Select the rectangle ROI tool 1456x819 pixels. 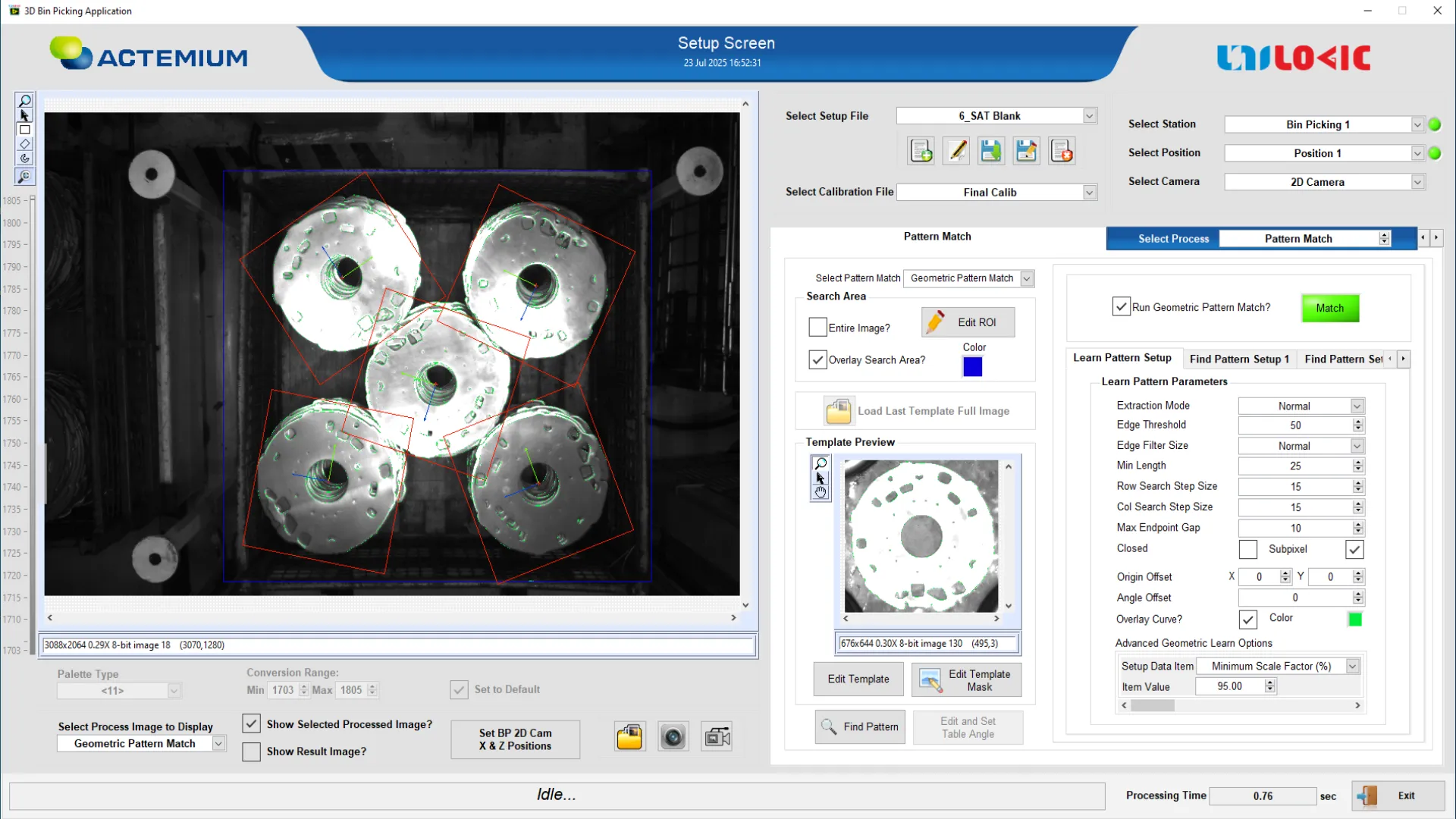[x=24, y=130]
